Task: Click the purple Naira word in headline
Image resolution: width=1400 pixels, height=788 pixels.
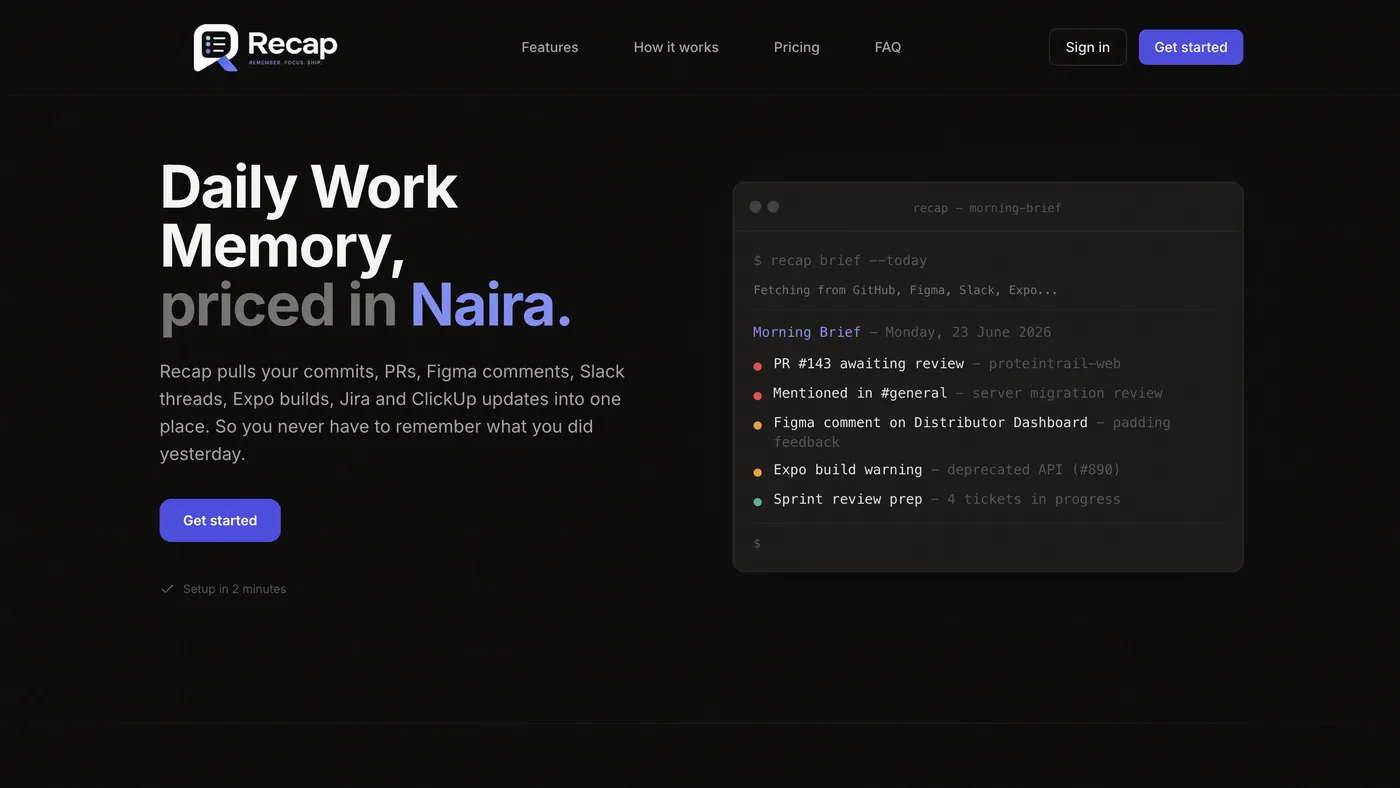Action: 490,305
